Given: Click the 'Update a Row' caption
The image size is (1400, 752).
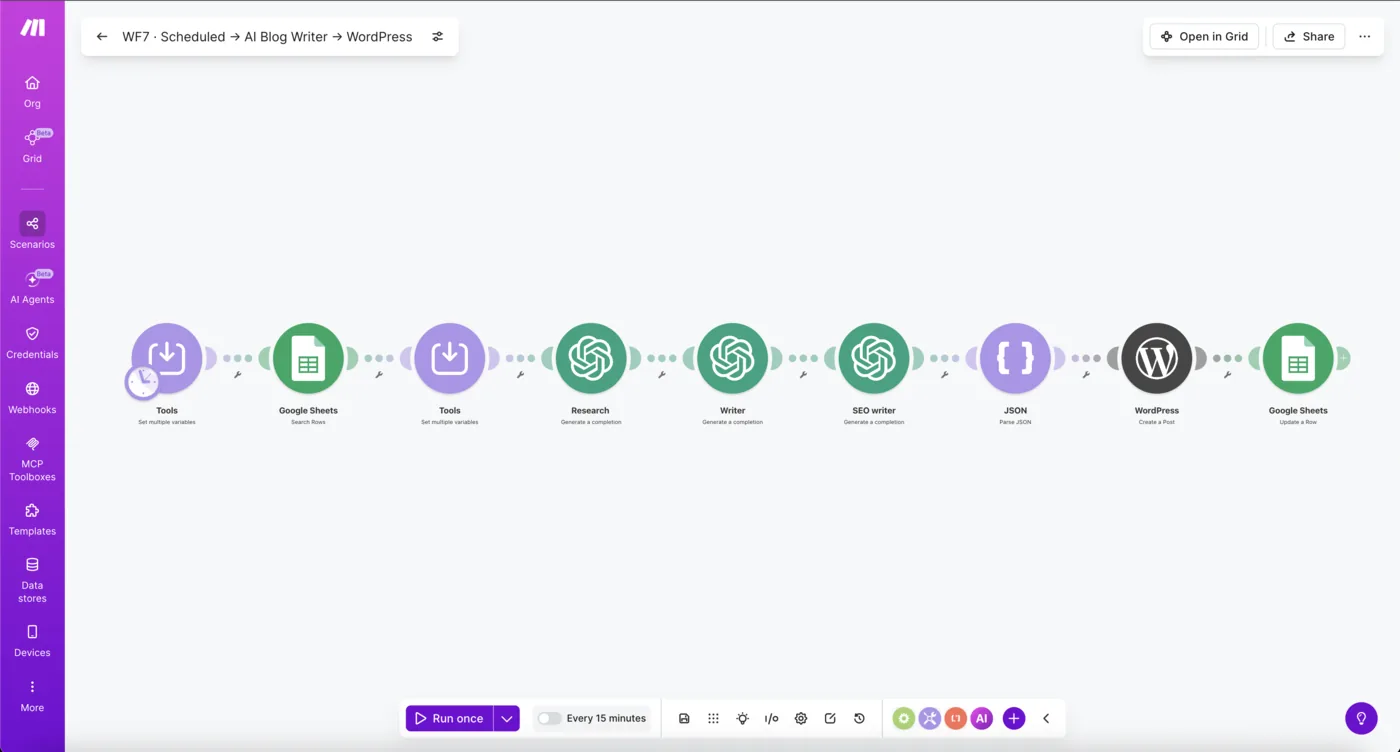Looking at the screenshot, I should coord(1298,422).
